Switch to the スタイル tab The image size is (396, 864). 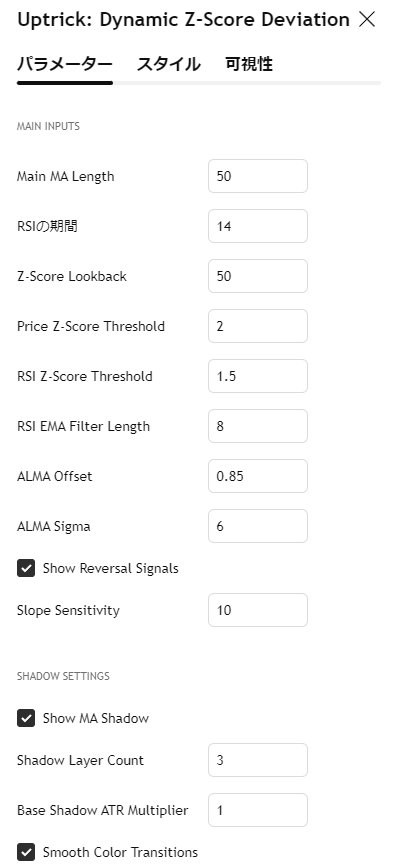pyautogui.click(x=169, y=64)
